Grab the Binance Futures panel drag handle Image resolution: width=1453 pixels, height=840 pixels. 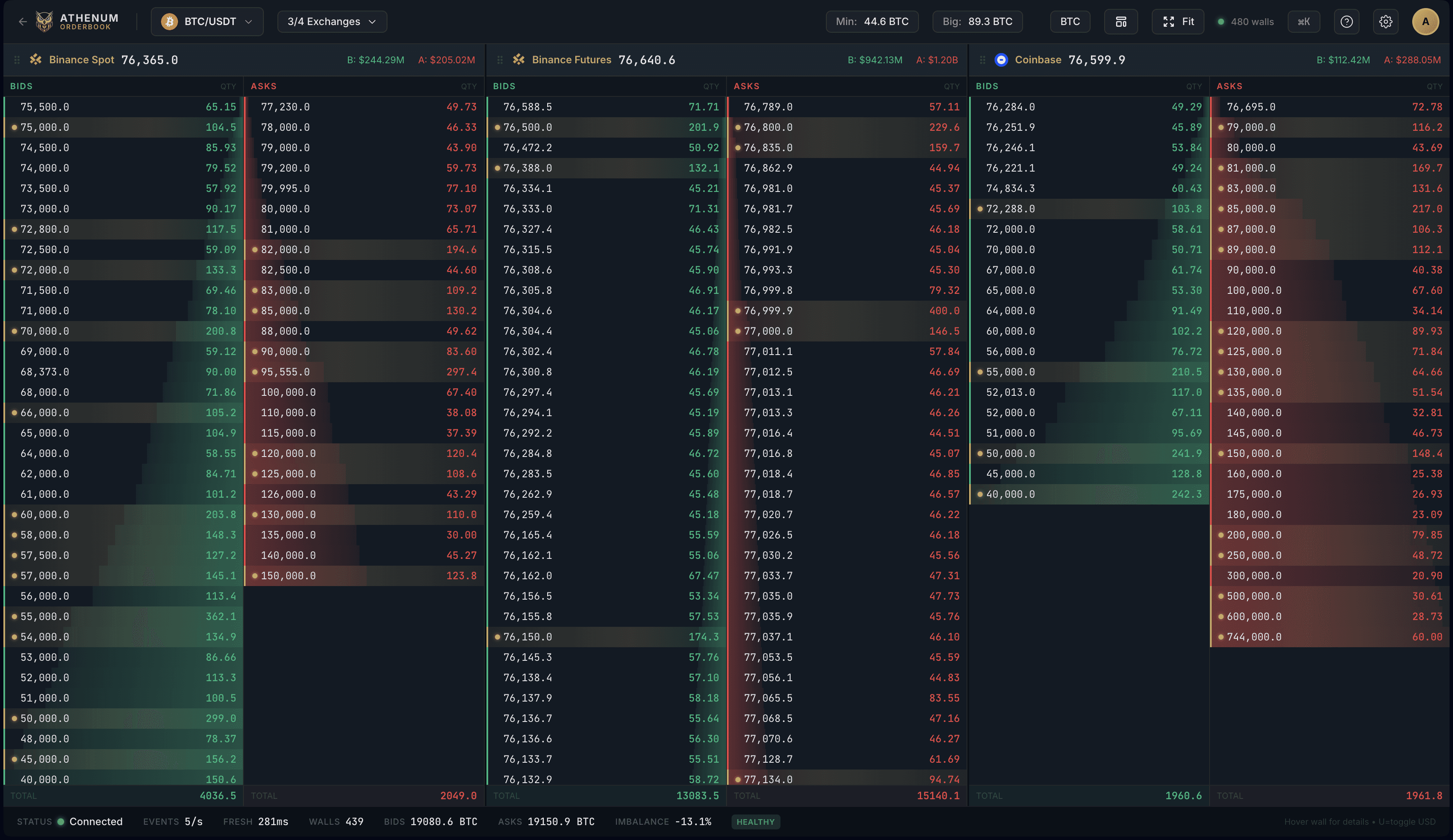point(500,60)
